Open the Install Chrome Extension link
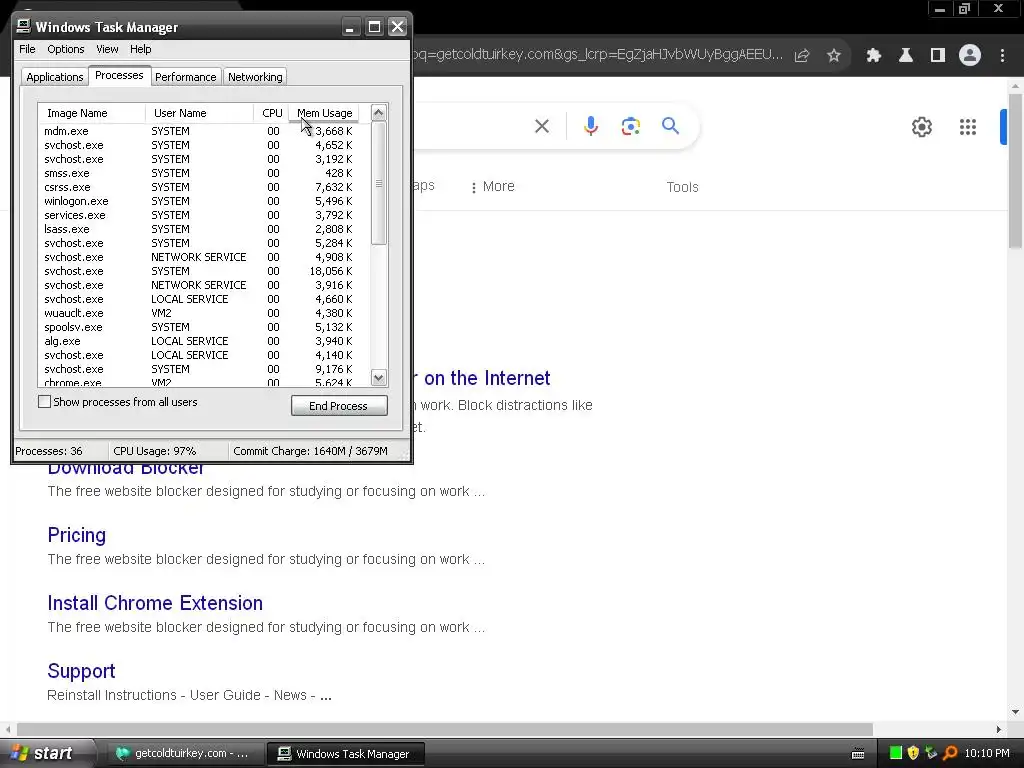1024x768 pixels. 155,603
